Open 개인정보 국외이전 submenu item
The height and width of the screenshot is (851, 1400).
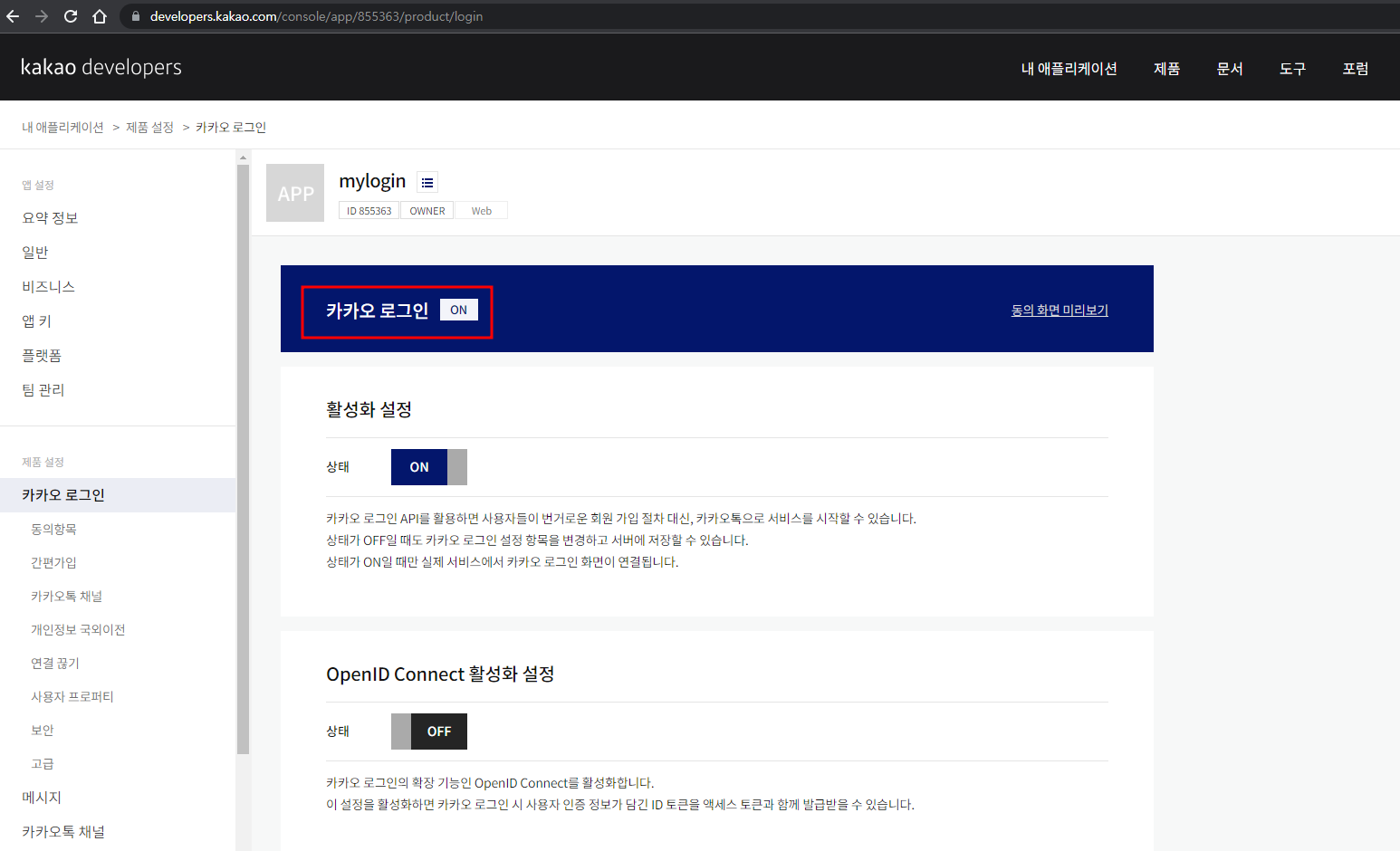pyautogui.click(x=78, y=629)
